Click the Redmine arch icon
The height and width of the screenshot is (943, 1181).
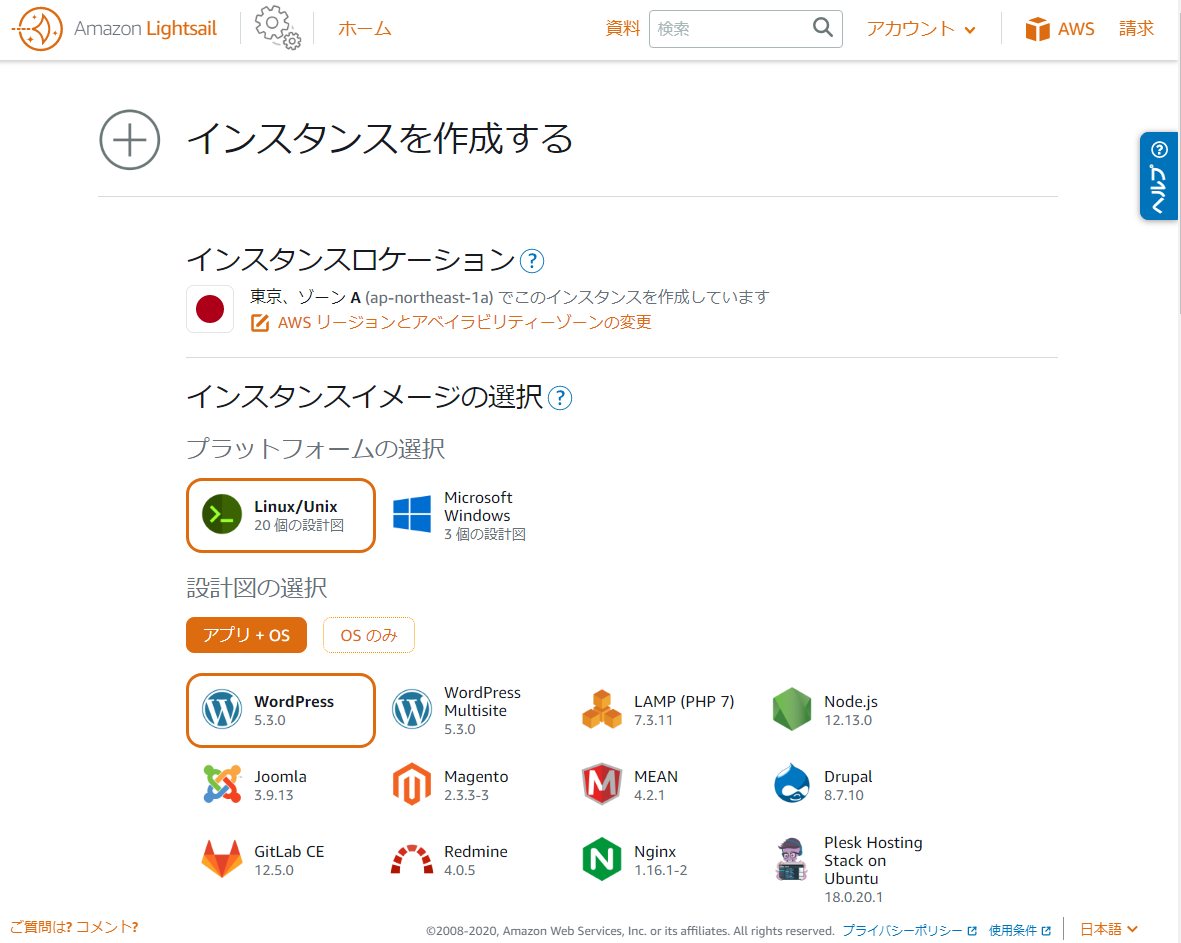(x=412, y=859)
